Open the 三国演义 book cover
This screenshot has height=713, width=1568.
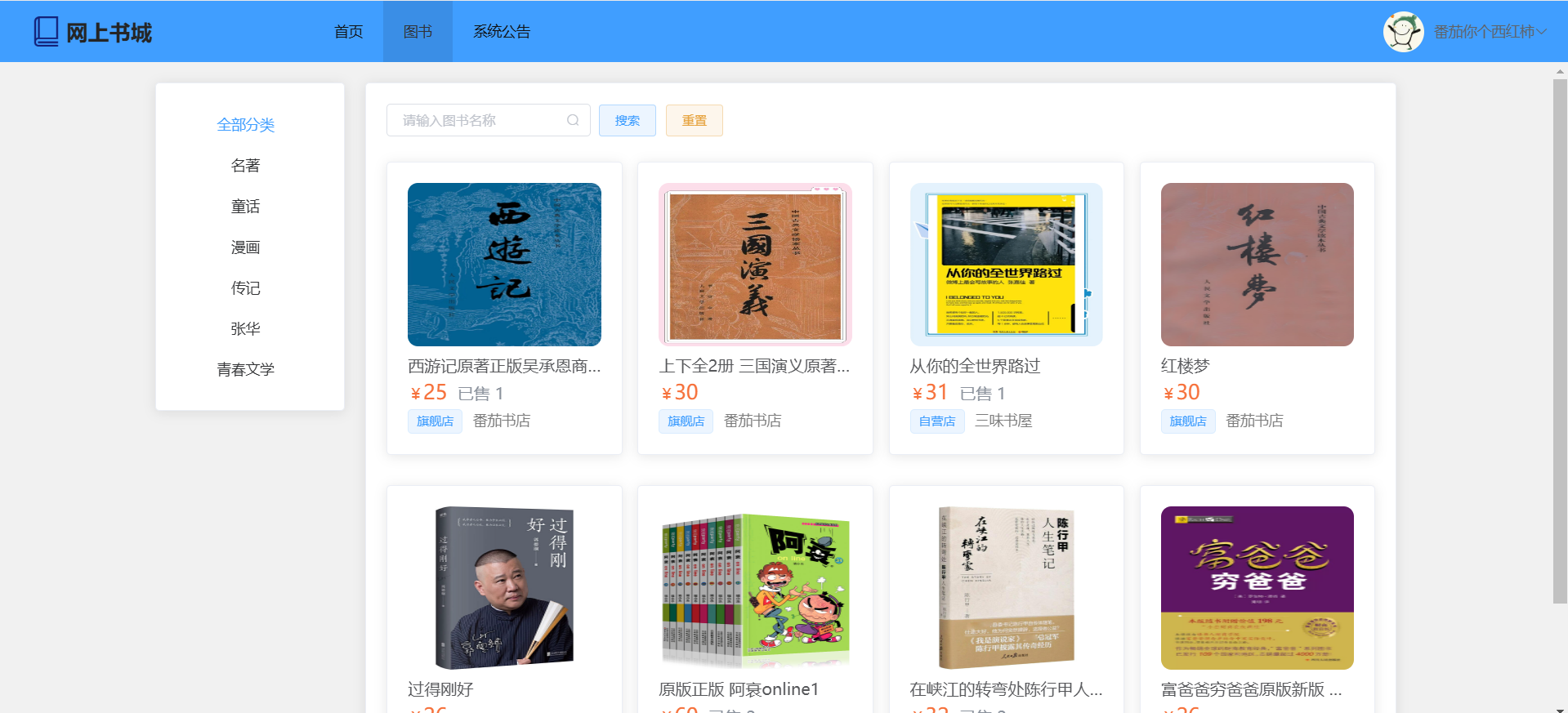(x=755, y=265)
